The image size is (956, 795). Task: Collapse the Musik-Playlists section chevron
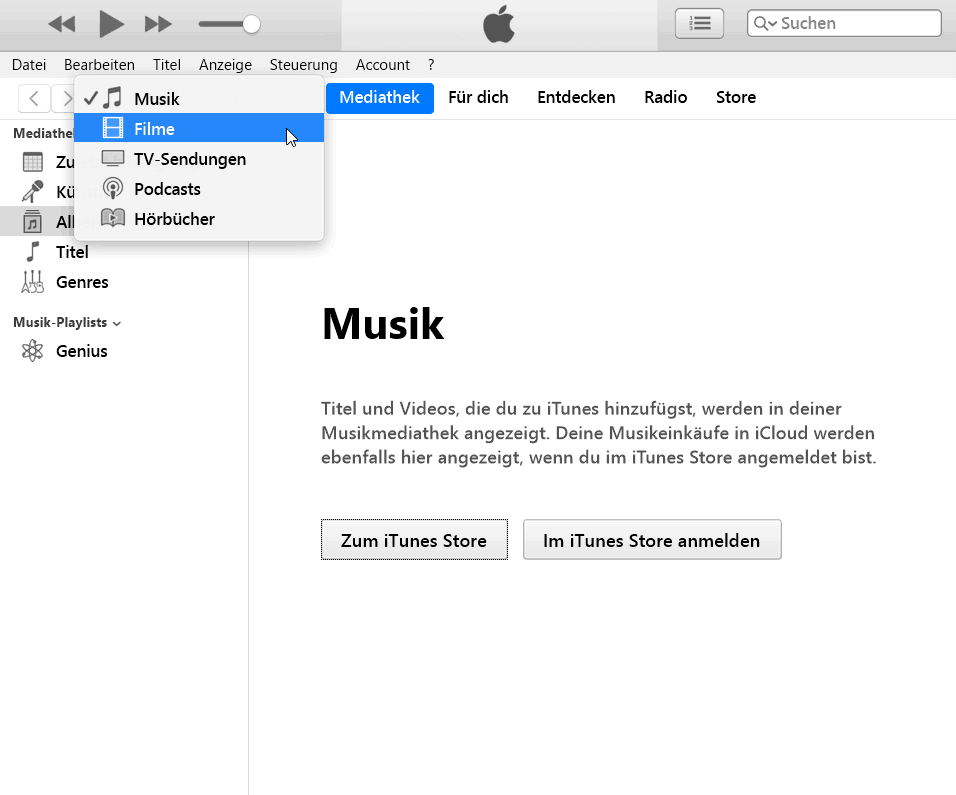pyautogui.click(x=117, y=323)
